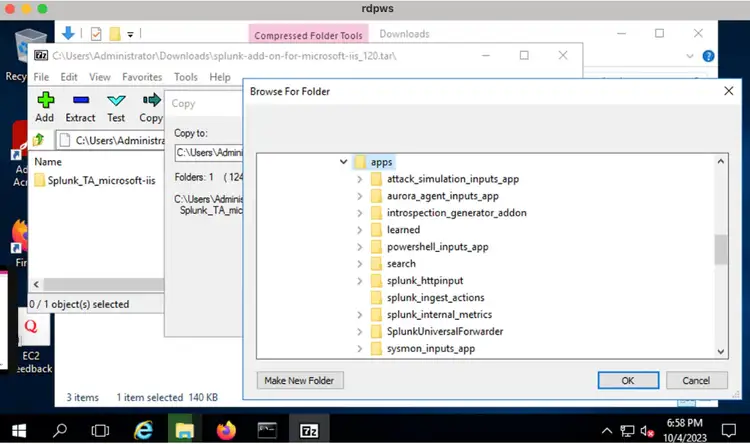The height and width of the screenshot is (444, 750).
Task: Select the splunk_ingest_actions folder
Action: 435,298
